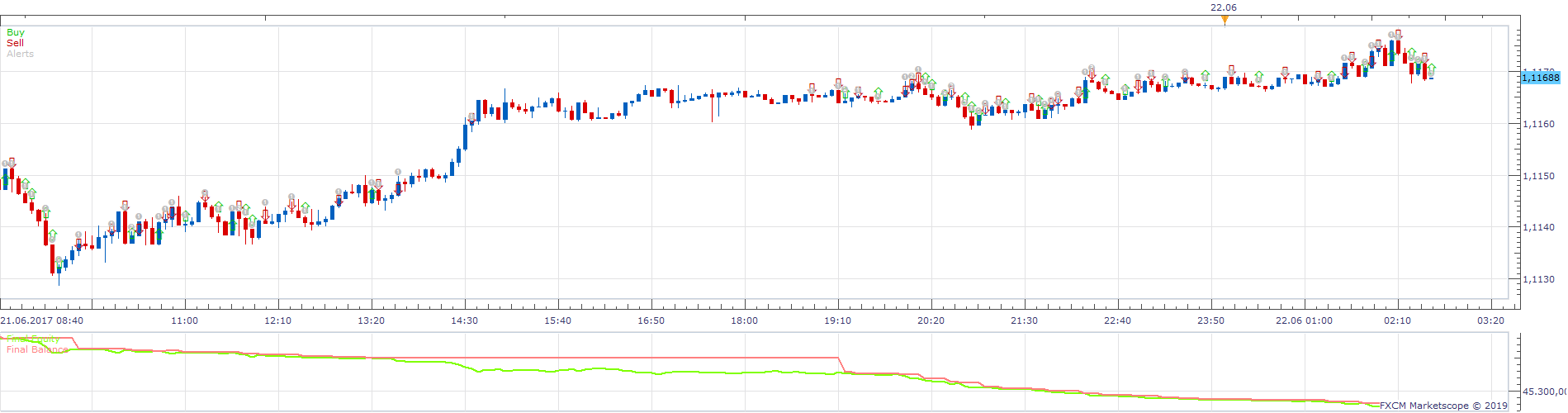The image size is (1568, 413).
Task: Click the 15:40 time axis label
Action: coord(557,320)
